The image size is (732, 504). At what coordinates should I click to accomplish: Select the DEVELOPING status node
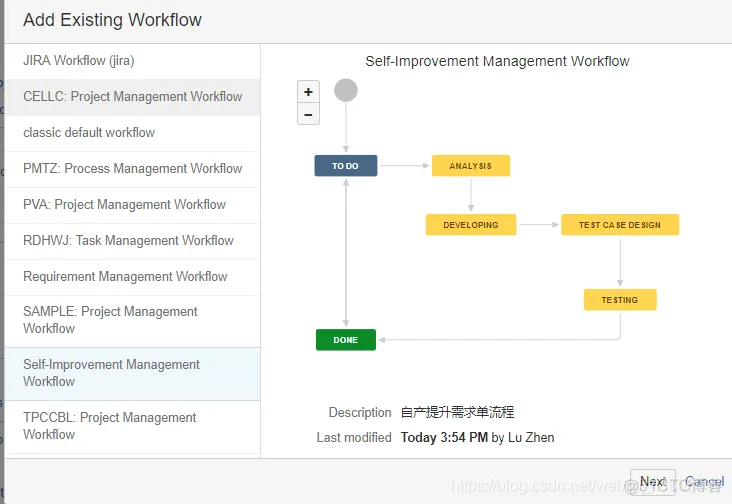[x=471, y=224]
